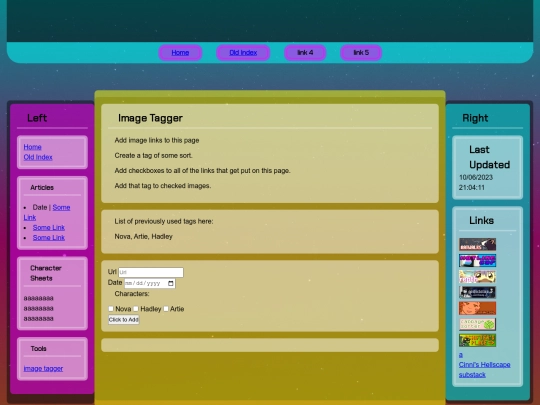This screenshot has height=405, width=540.
Task: Open Cinni's Hellscape link
Action: [485, 365]
